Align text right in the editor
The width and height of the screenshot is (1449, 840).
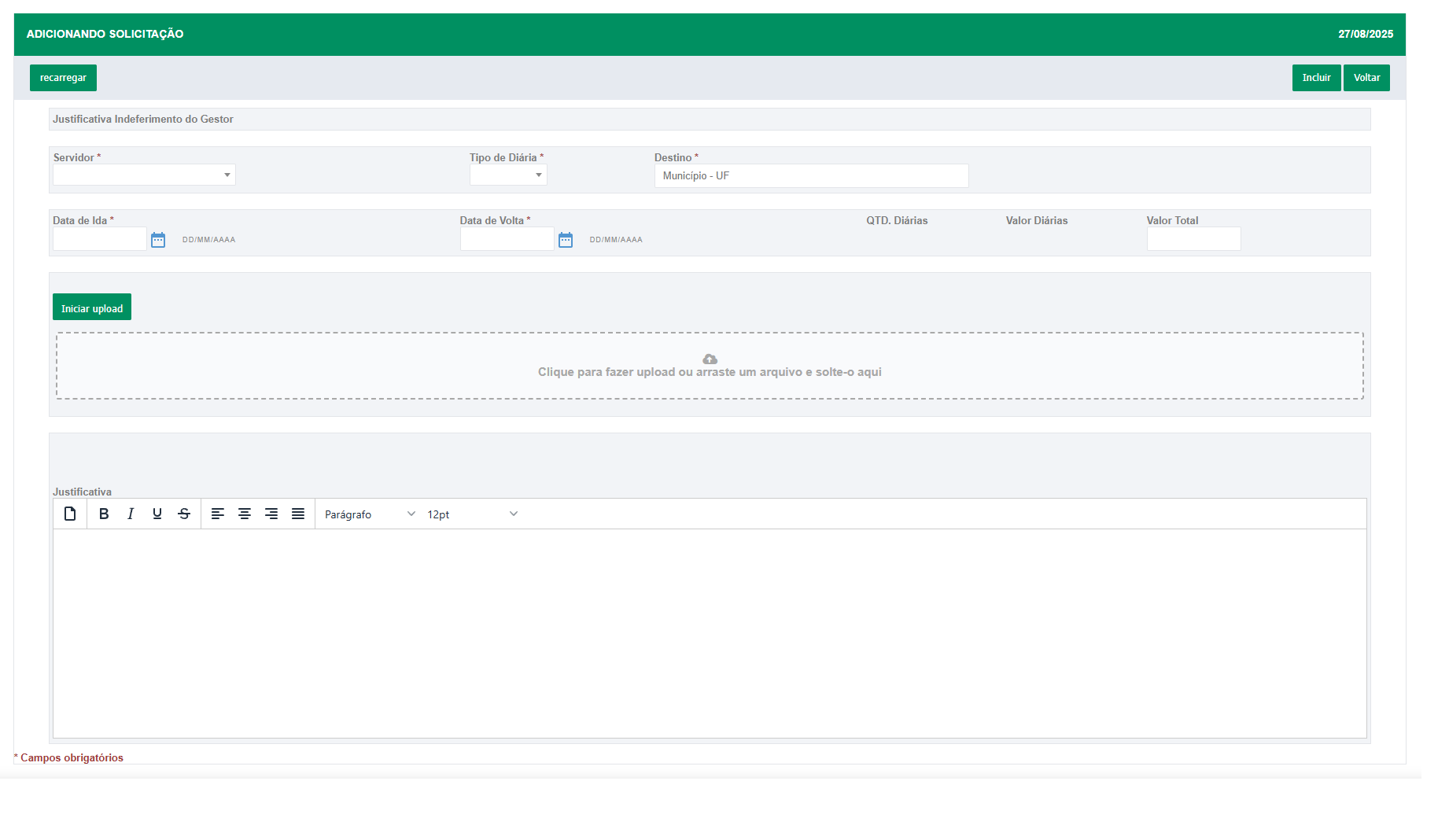pos(271,514)
